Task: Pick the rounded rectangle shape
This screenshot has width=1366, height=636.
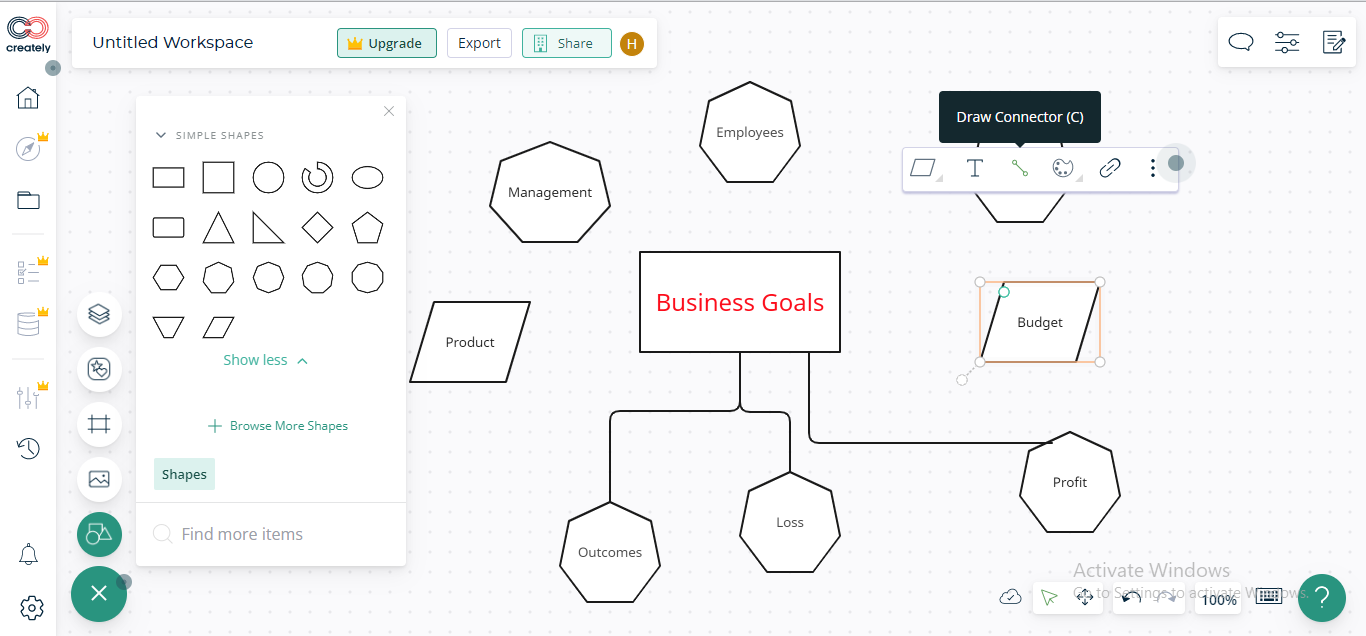Action: tap(168, 227)
